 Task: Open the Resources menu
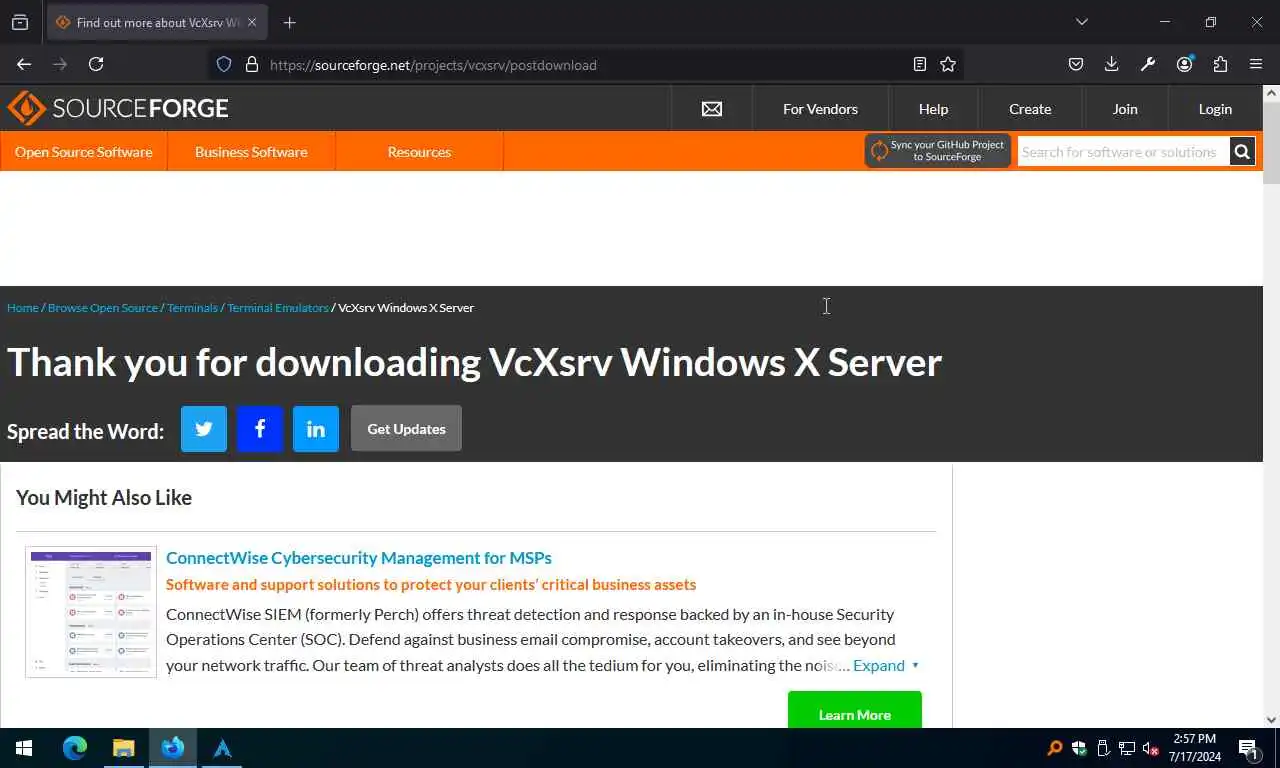[419, 152]
